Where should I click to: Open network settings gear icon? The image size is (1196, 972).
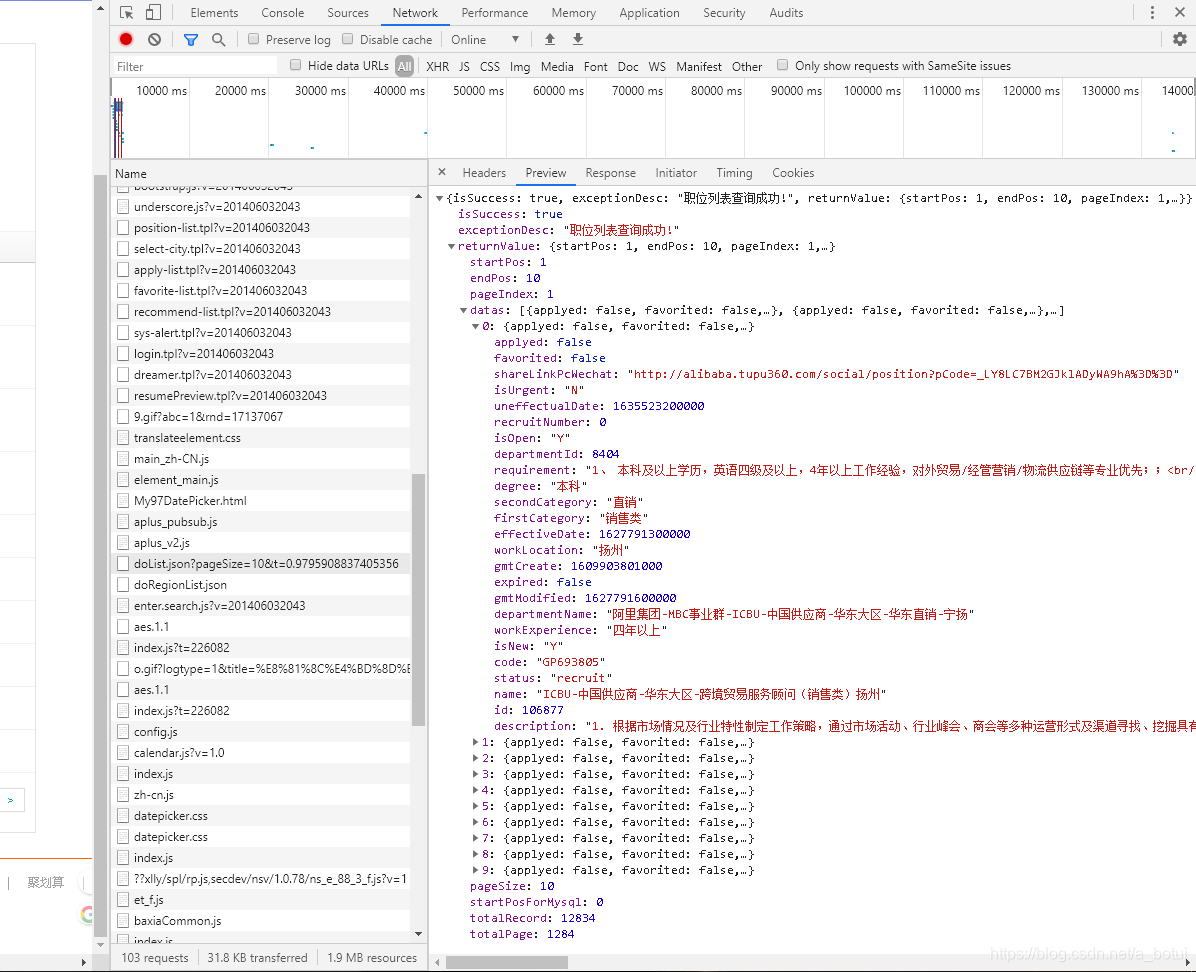(1179, 39)
